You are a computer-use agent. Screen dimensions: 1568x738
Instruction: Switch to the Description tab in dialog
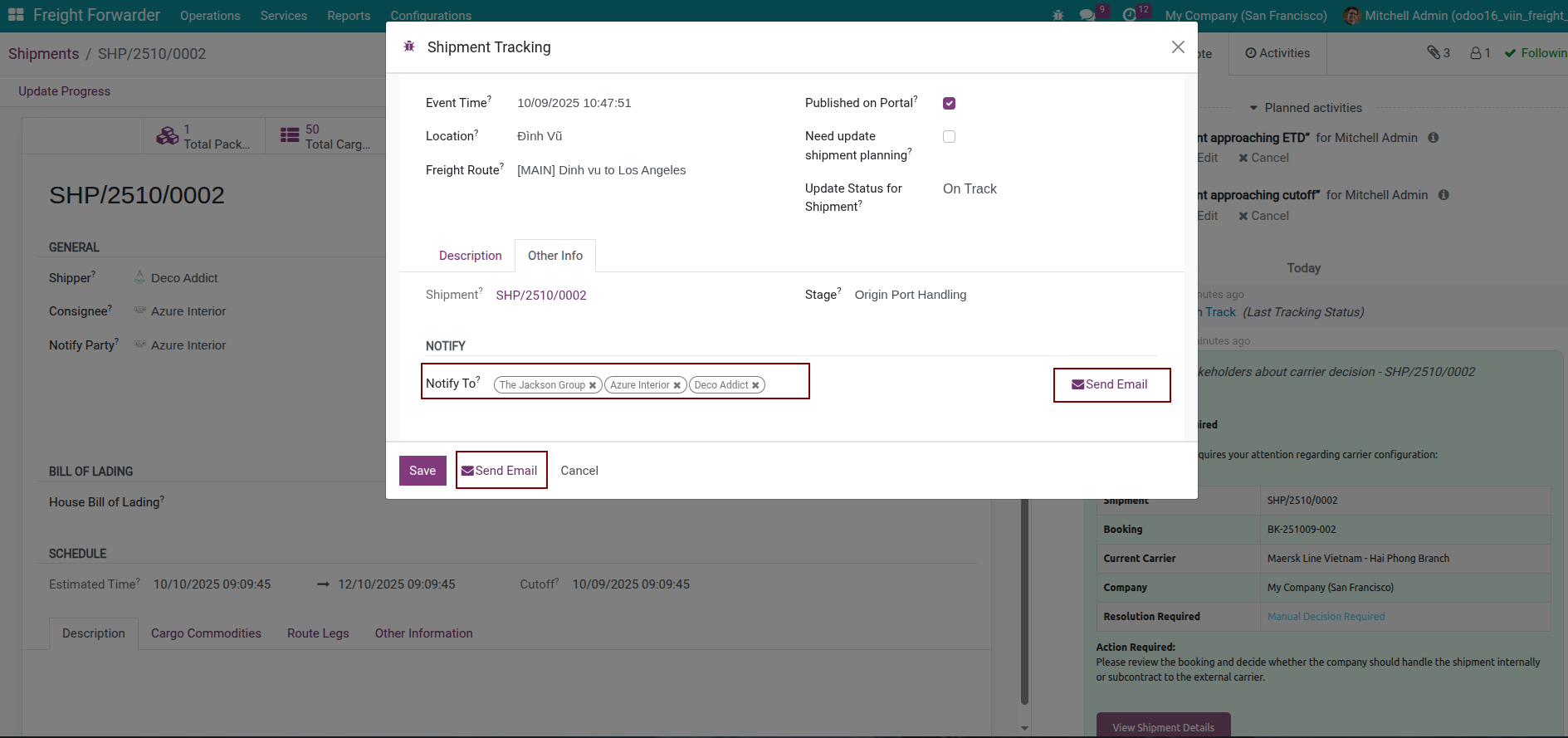[x=470, y=256]
